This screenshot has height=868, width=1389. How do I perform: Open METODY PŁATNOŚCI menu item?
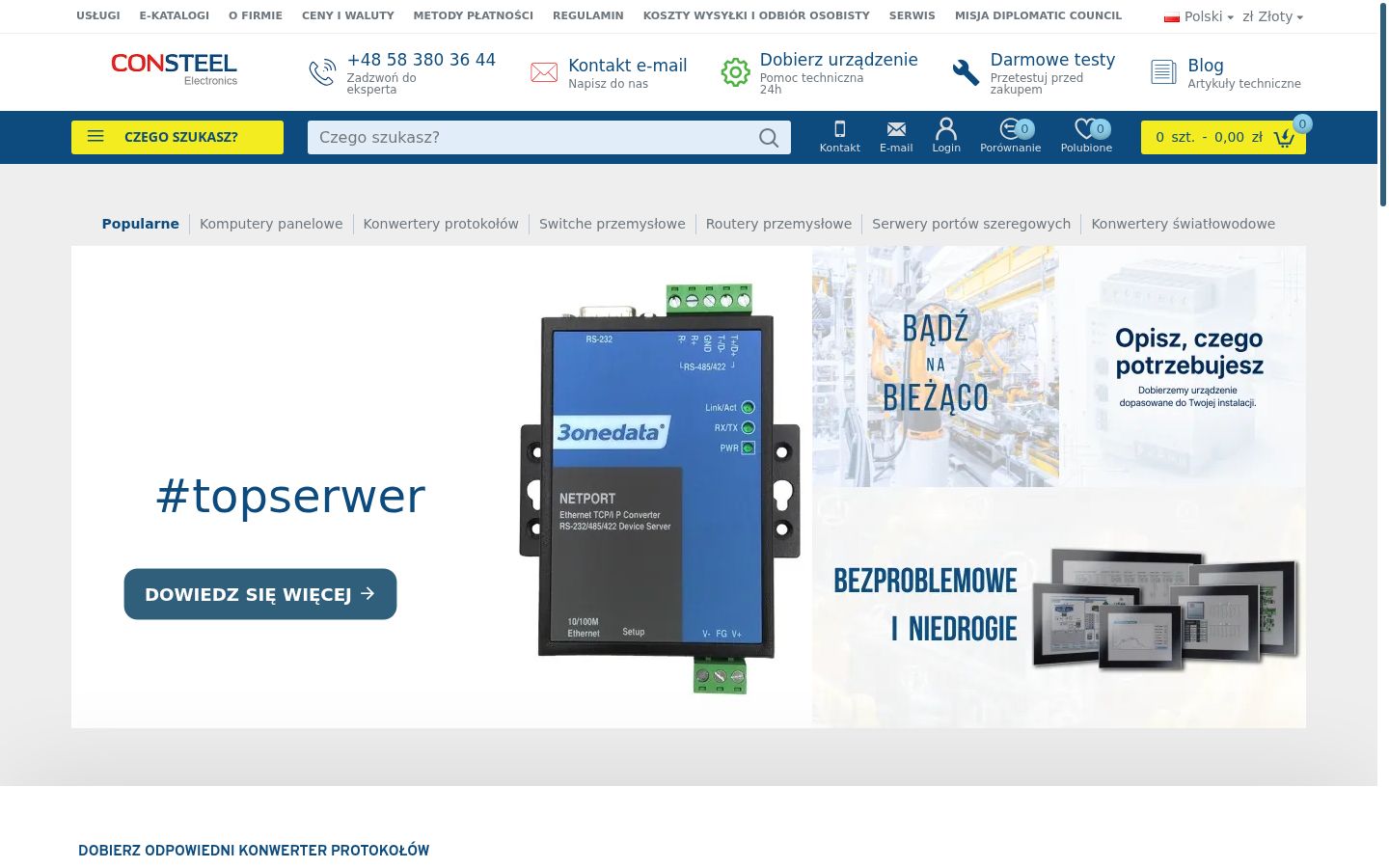coord(474,15)
